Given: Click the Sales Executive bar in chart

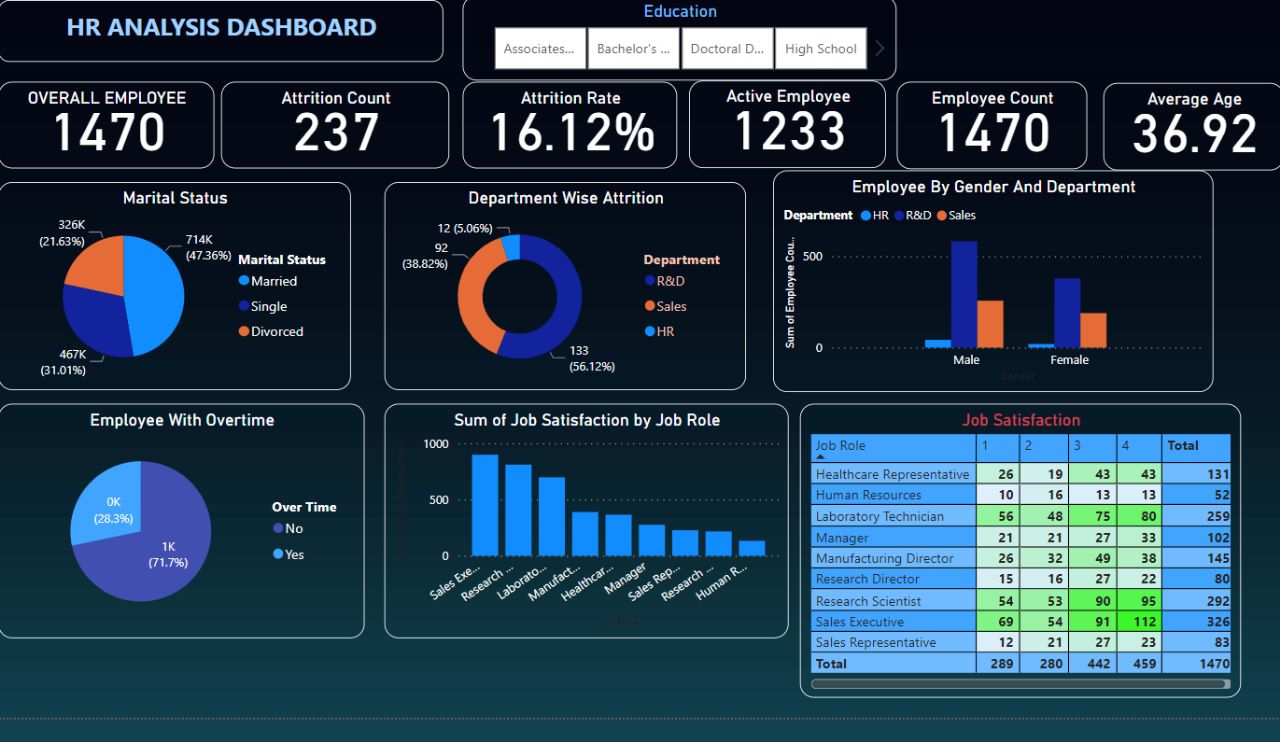Looking at the screenshot, I should (485, 505).
